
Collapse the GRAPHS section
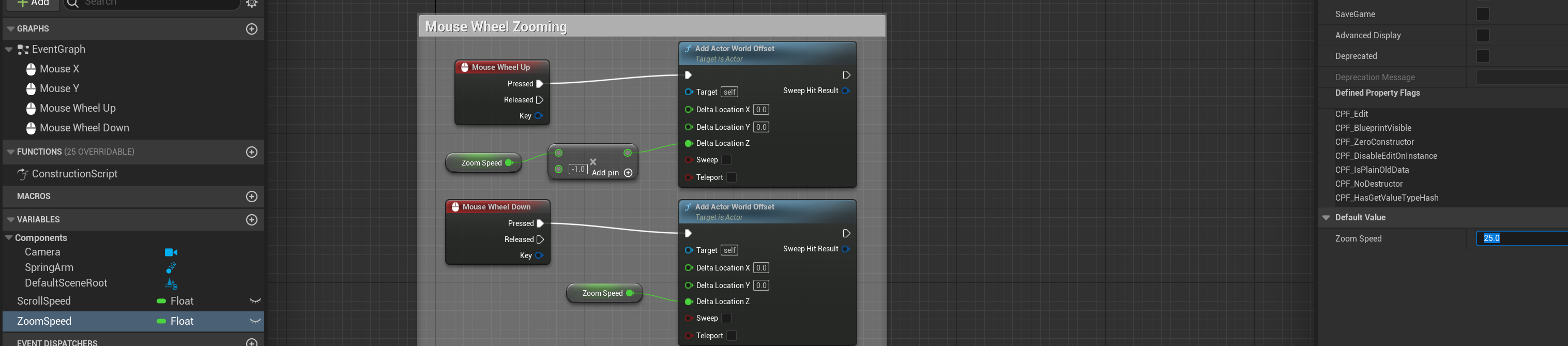point(10,29)
